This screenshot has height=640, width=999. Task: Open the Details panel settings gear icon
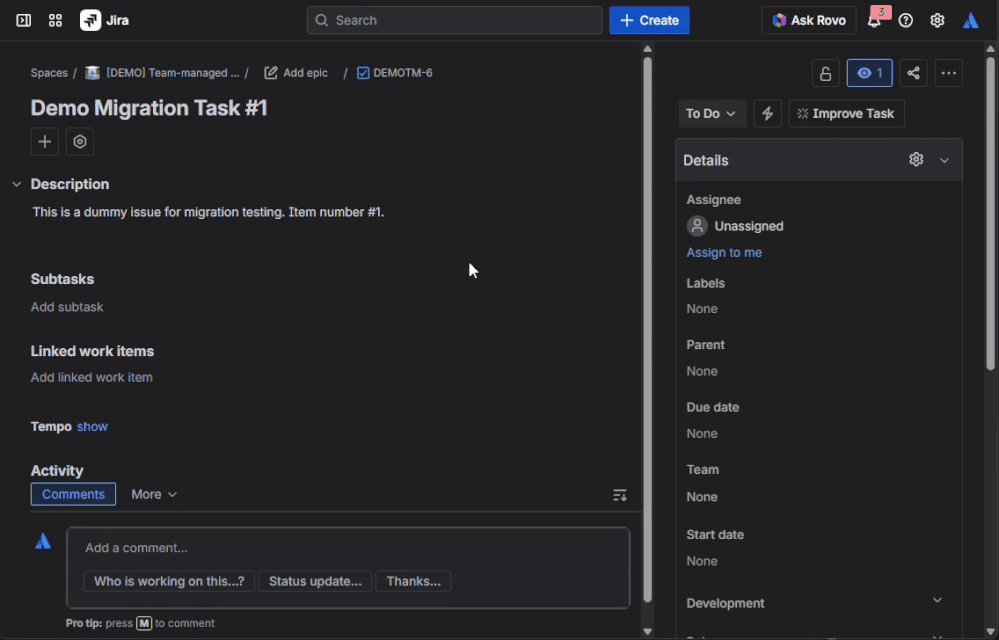pos(915,159)
